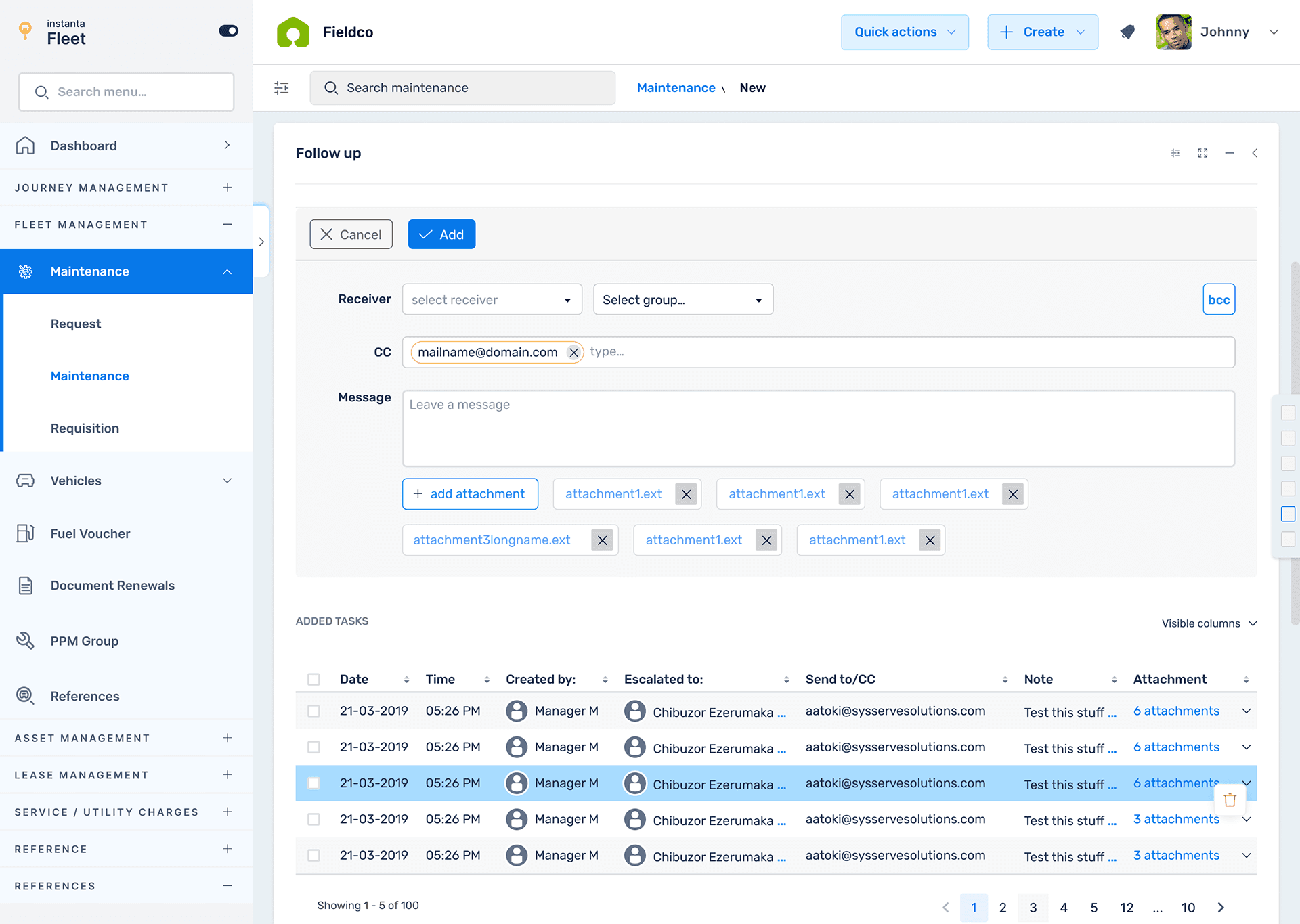The width and height of the screenshot is (1300, 924).
Task: Click the Leave a message text area
Action: point(818,428)
